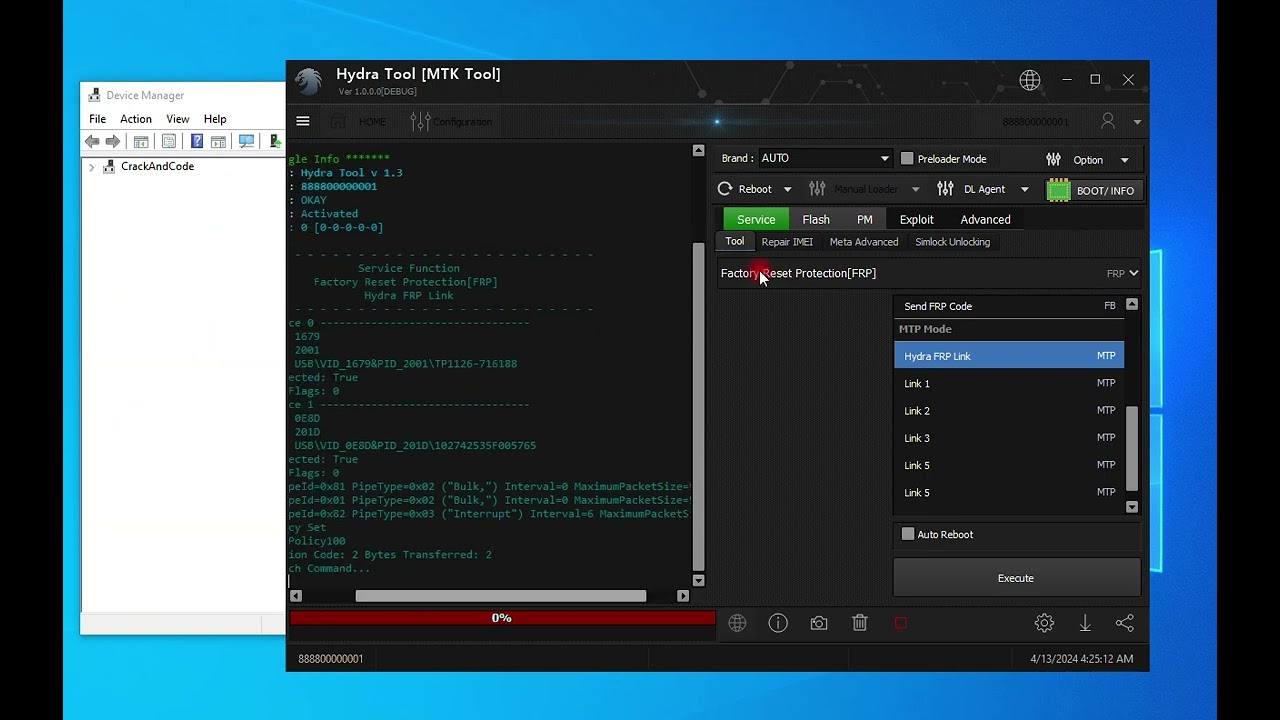Select the Tool sub-tab
The height and width of the screenshot is (720, 1280).
click(x=735, y=241)
